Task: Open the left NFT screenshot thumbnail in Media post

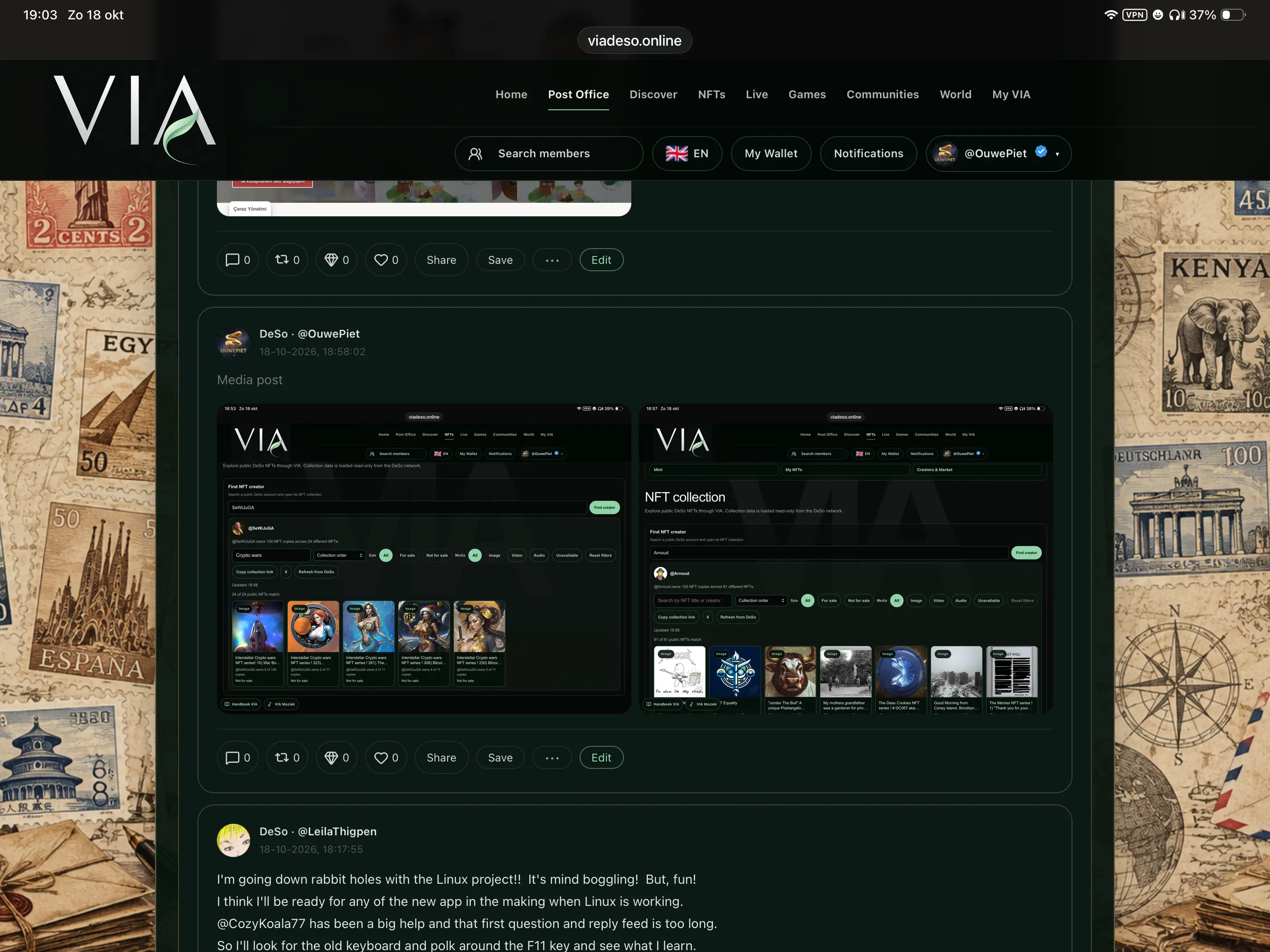Action: click(424, 559)
